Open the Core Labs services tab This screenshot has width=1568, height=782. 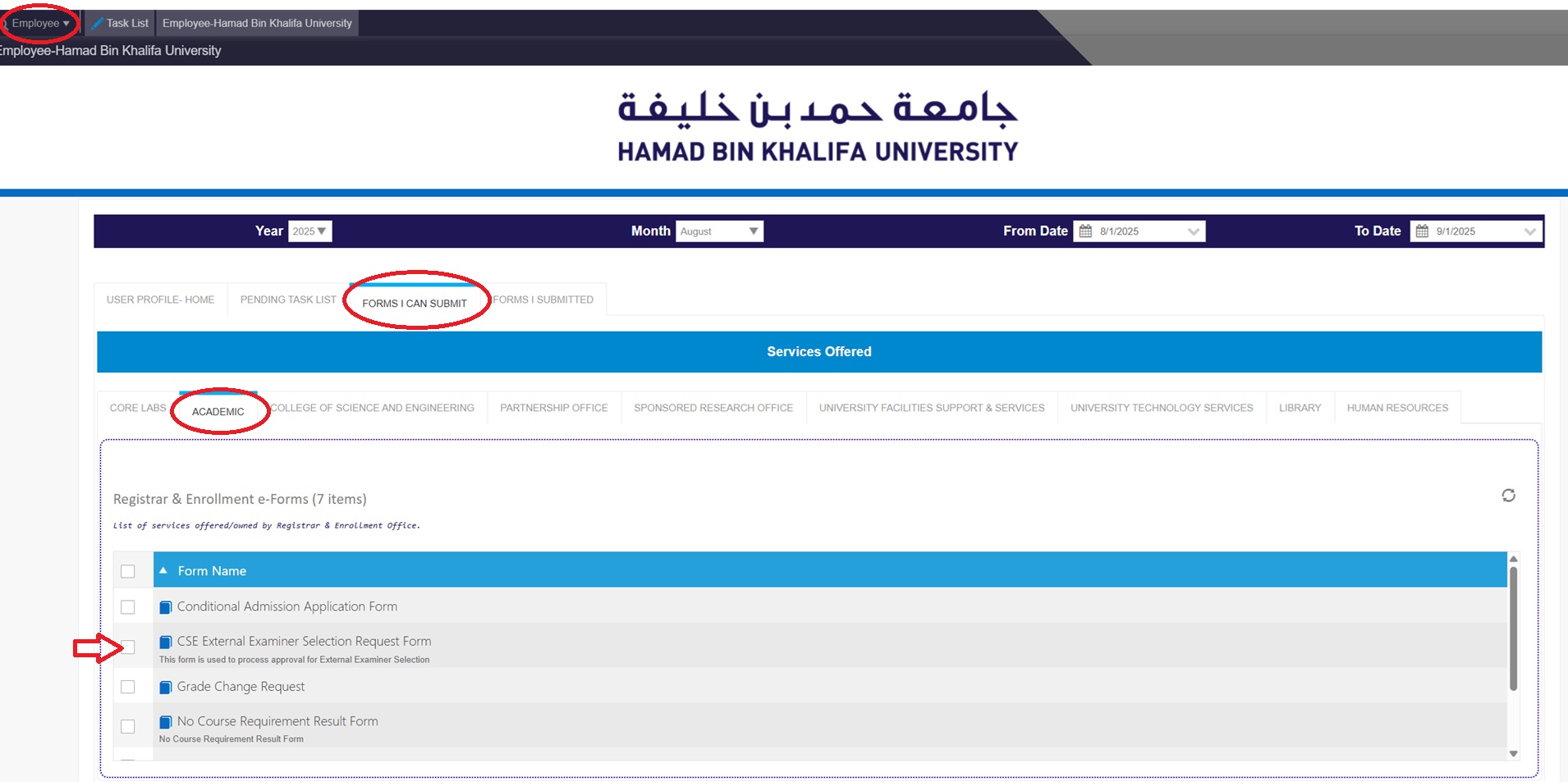tap(138, 408)
